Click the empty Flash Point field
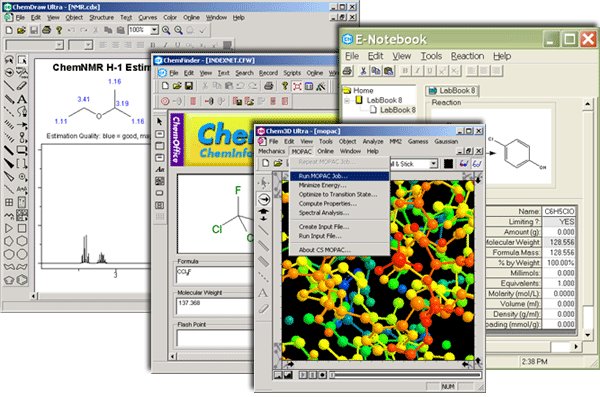This screenshot has width=600, height=397. tap(214, 338)
